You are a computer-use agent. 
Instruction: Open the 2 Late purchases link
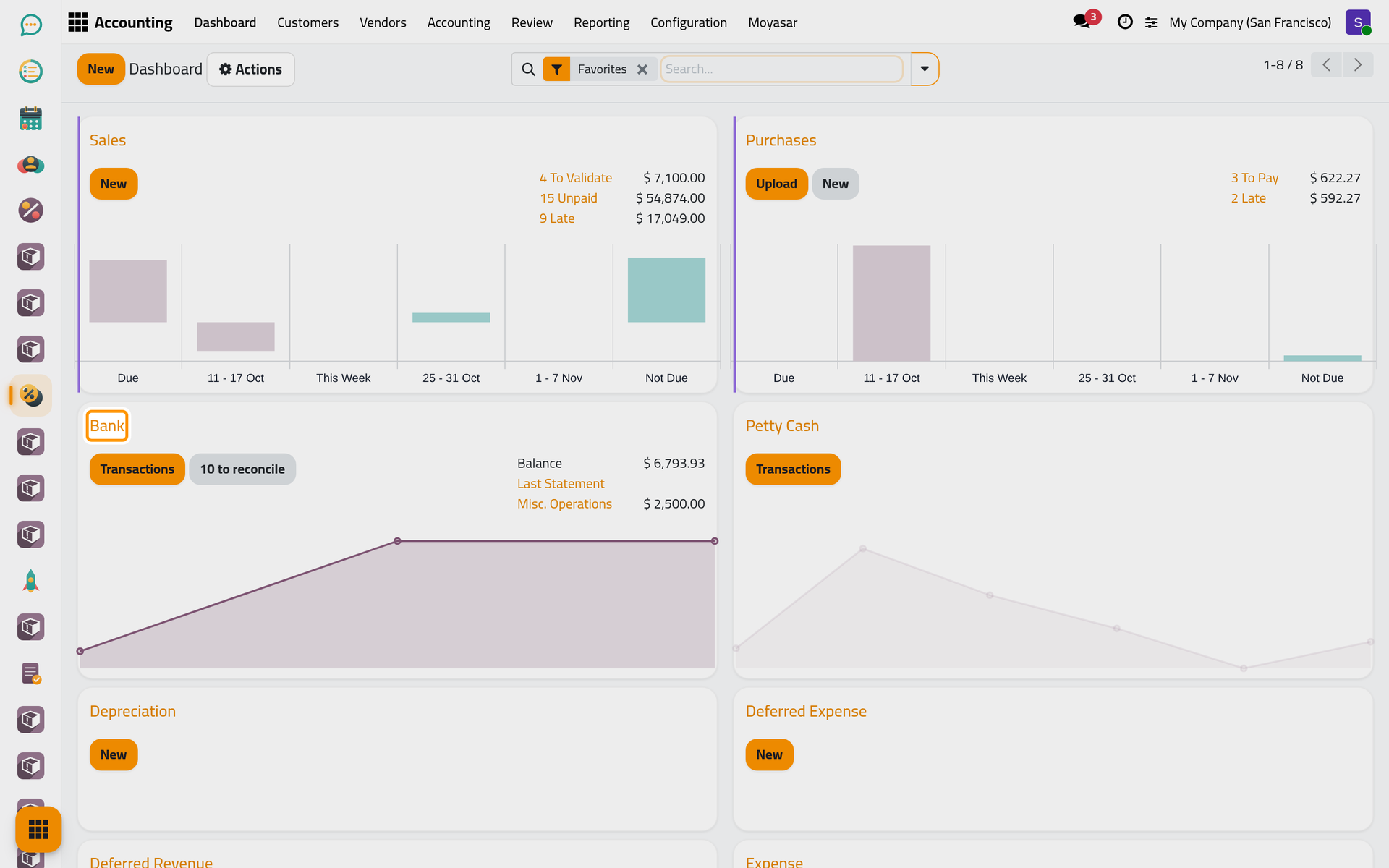coord(1248,198)
